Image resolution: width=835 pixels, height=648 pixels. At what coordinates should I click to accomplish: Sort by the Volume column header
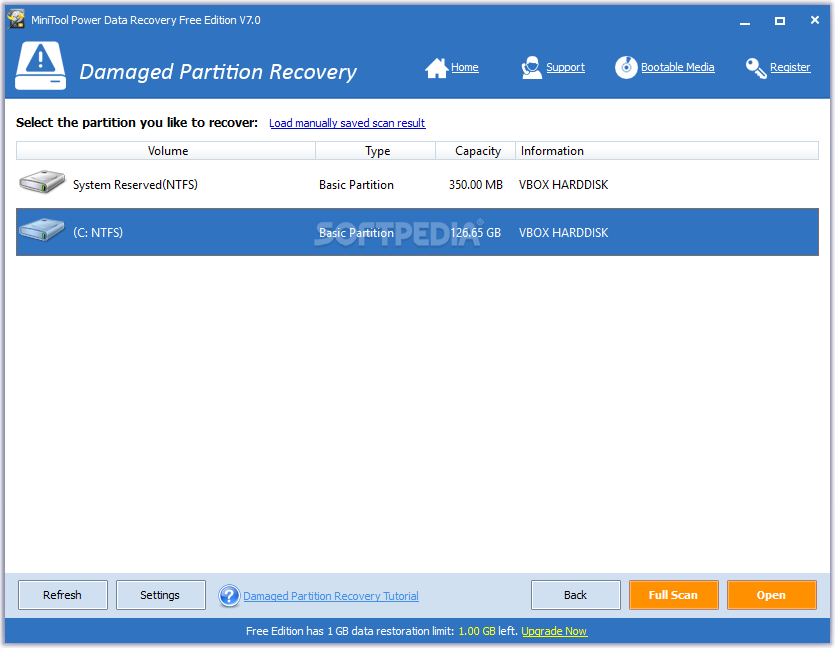(166, 151)
